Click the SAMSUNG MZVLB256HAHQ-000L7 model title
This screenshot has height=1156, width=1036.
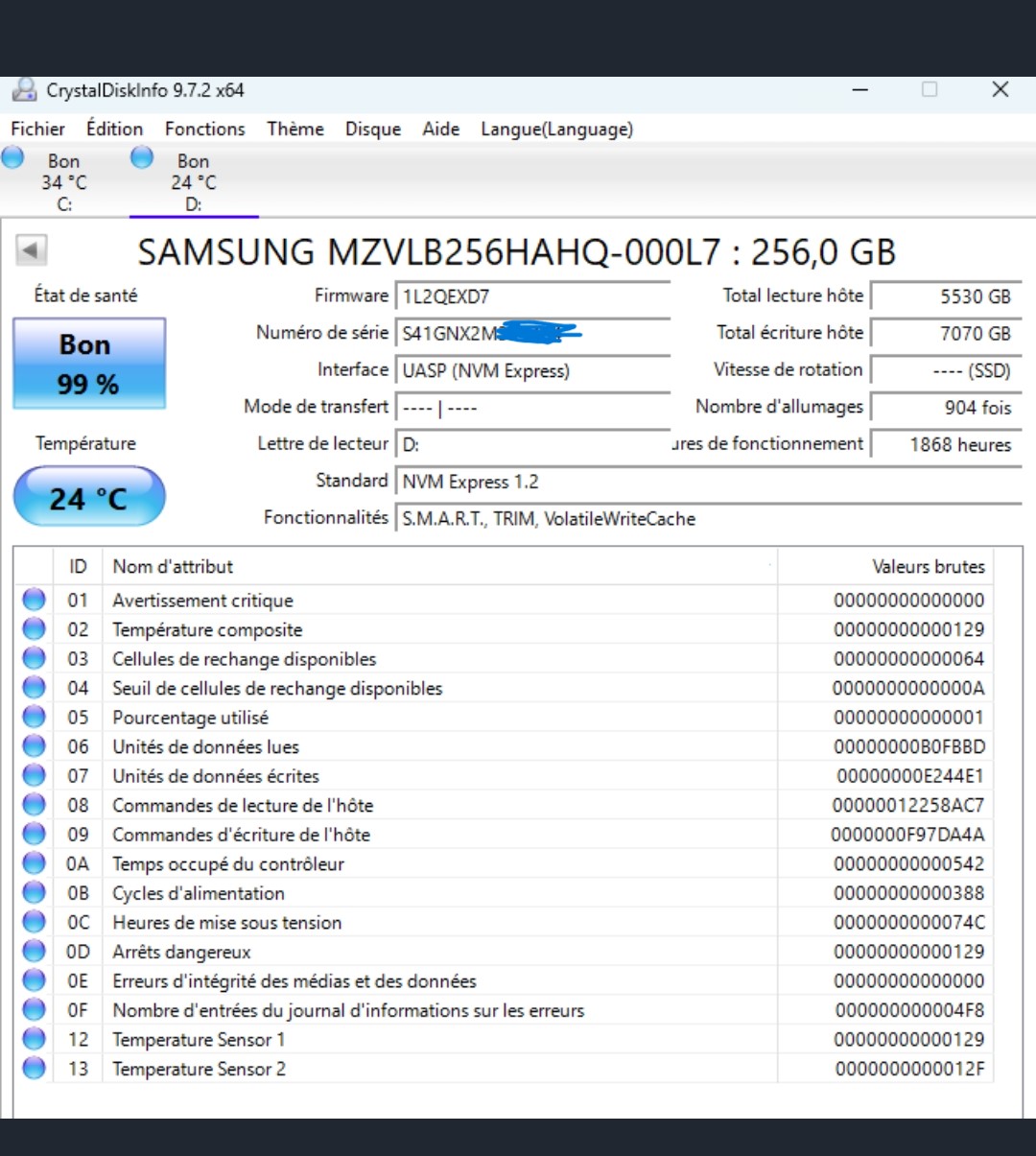[x=517, y=252]
